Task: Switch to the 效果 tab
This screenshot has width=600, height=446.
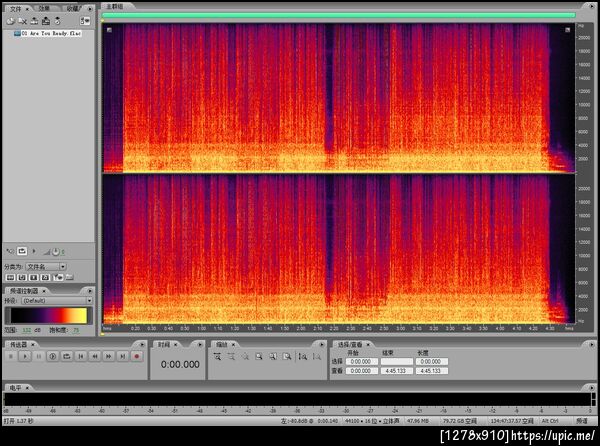Action: [44, 8]
